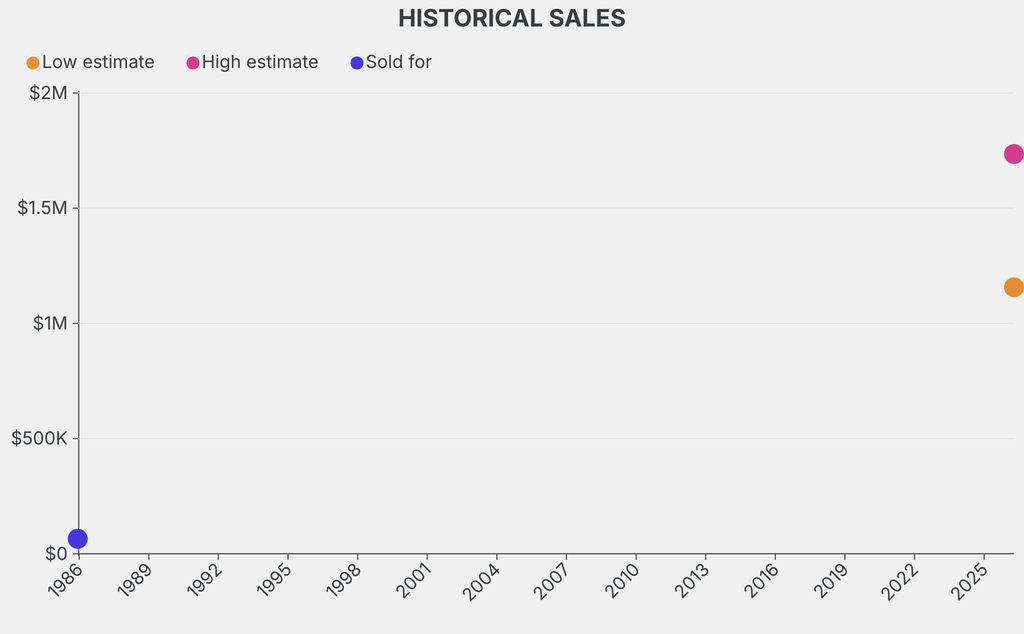
Task: Select the orange Low estimate data point
Action: pos(1013,287)
